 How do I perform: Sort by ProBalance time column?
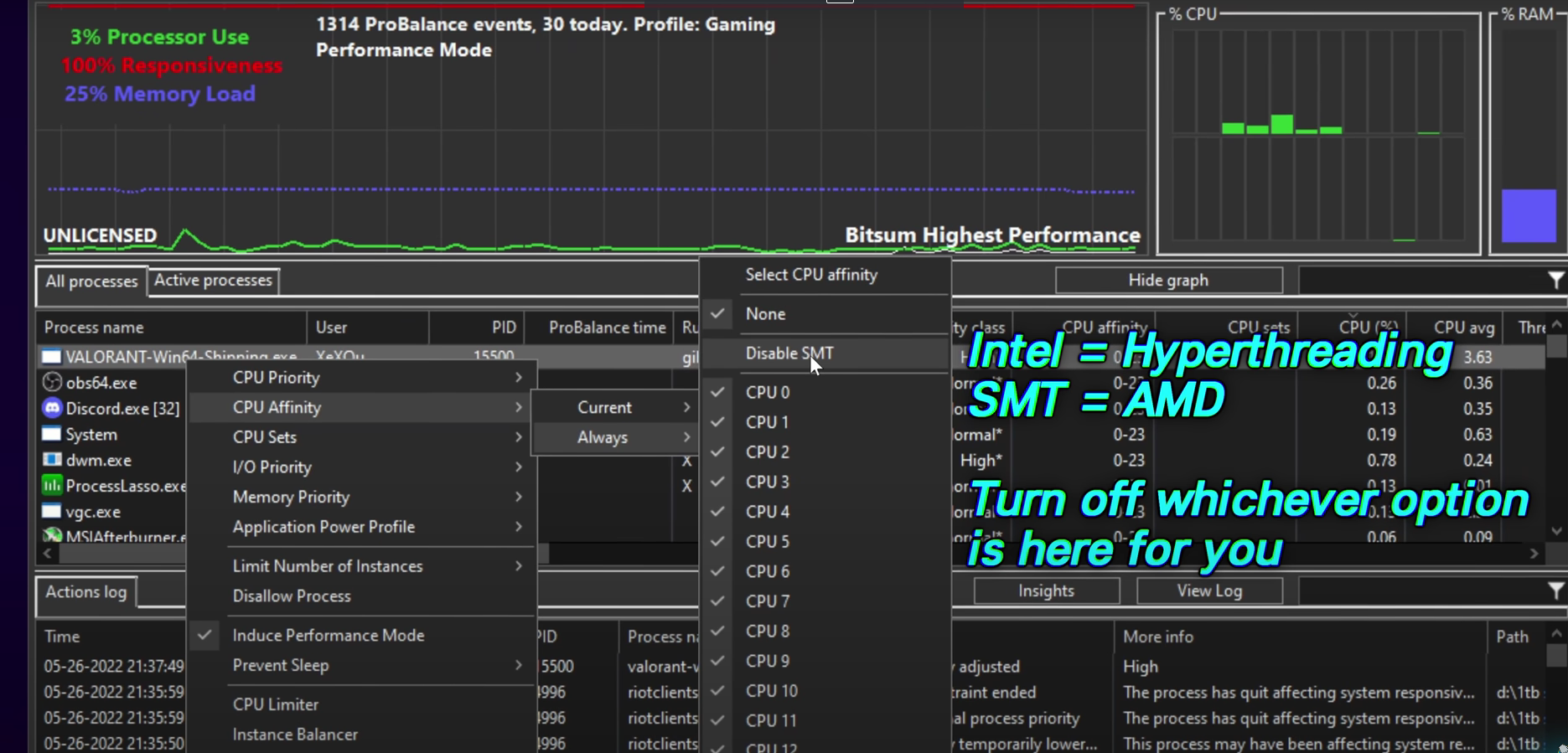[x=598, y=328]
